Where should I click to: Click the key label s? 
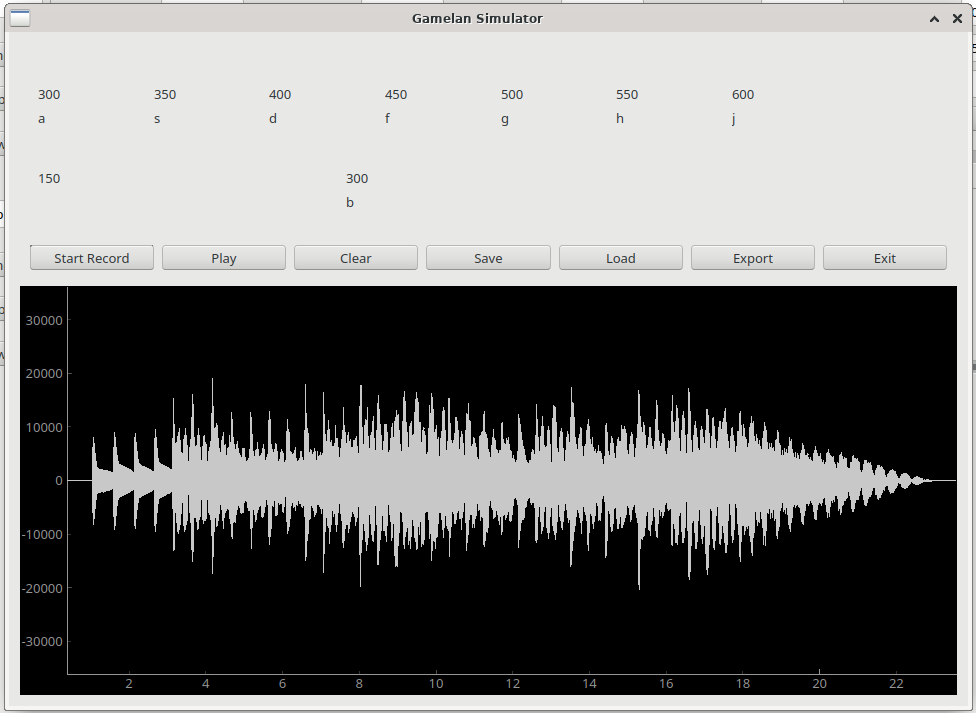click(157, 119)
